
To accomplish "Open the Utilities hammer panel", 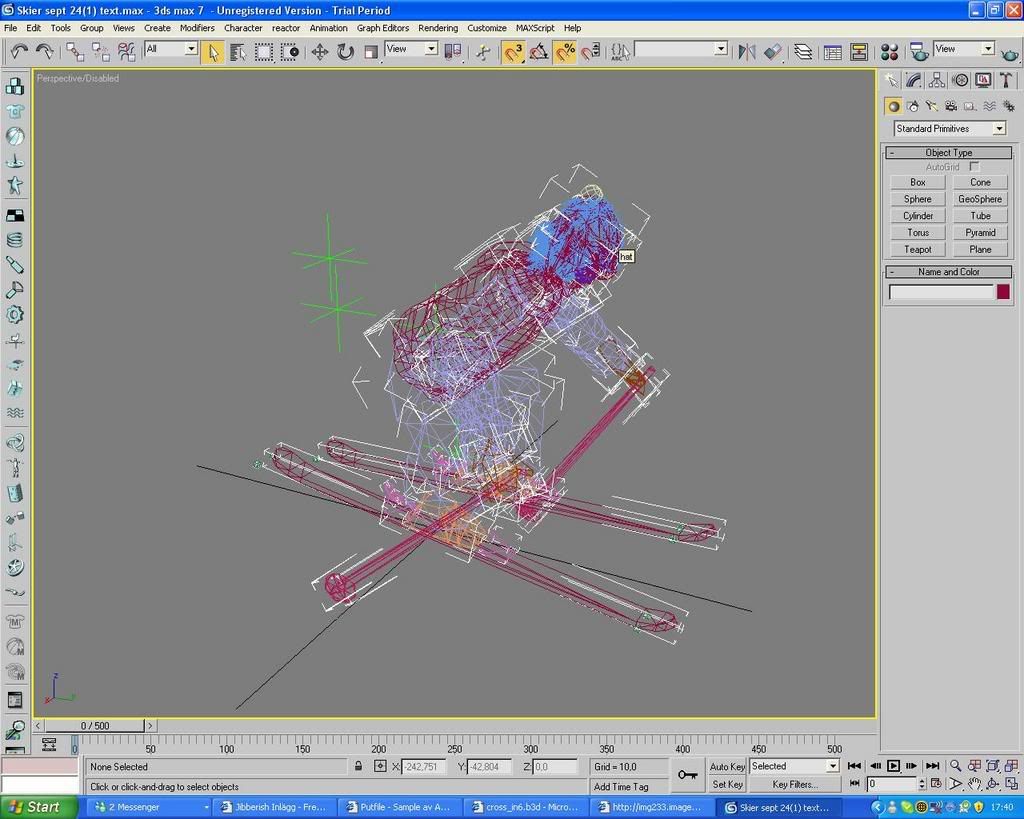I will point(1006,80).
